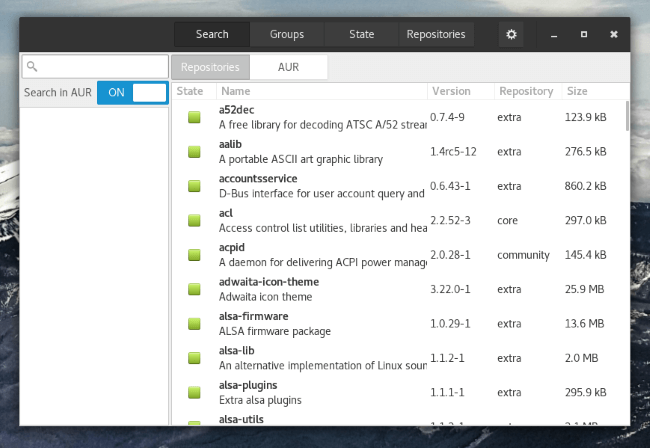Select the adwaita-icon-theme package name
This screenshot has height=448, width=650.
pos(269,282)
